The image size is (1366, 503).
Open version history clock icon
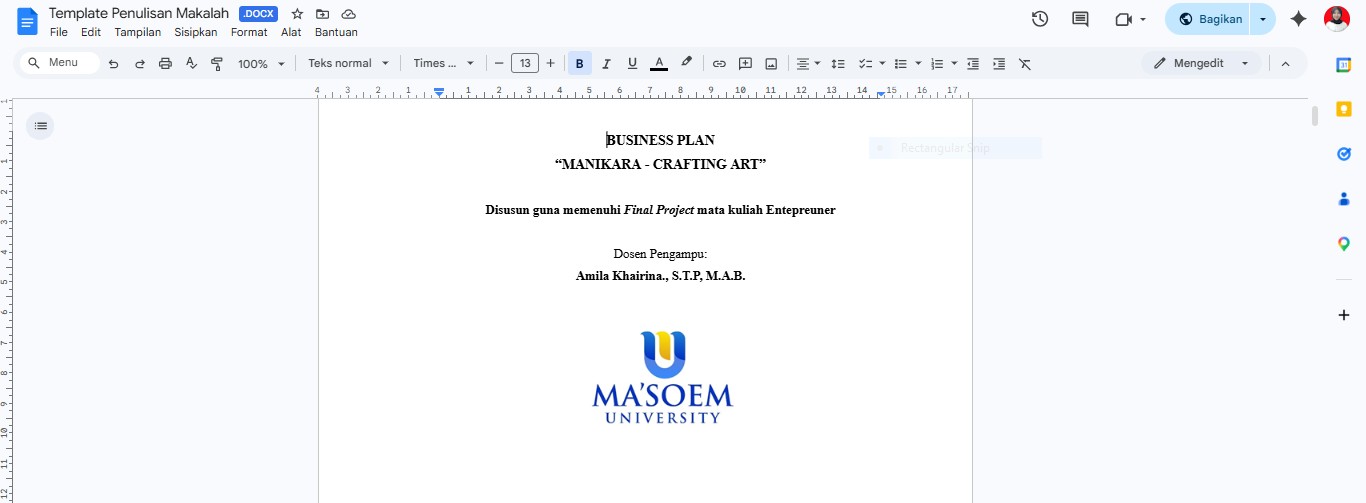point(1040,19)
